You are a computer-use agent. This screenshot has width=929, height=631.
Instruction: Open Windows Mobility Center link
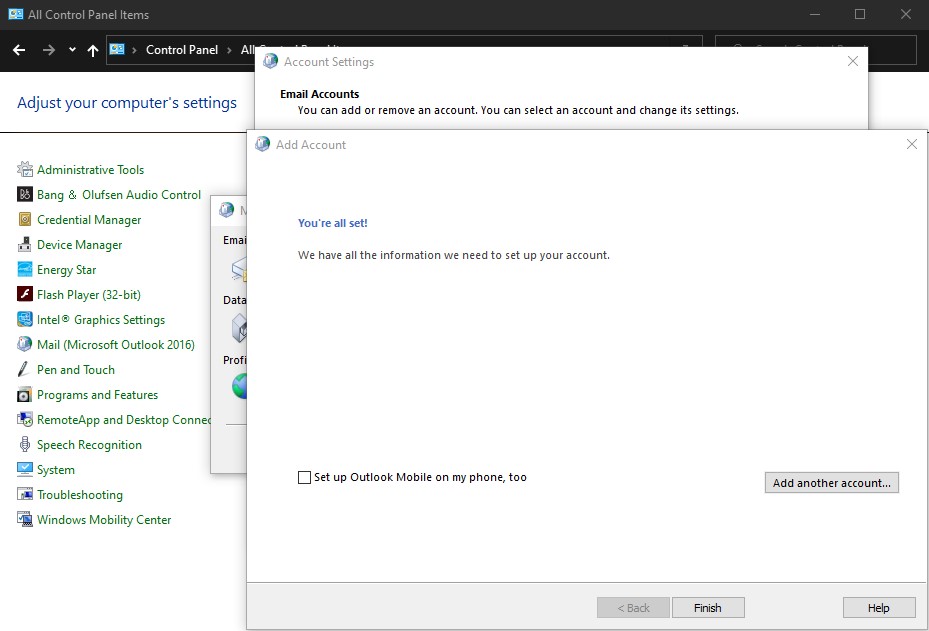click(104, 520)
